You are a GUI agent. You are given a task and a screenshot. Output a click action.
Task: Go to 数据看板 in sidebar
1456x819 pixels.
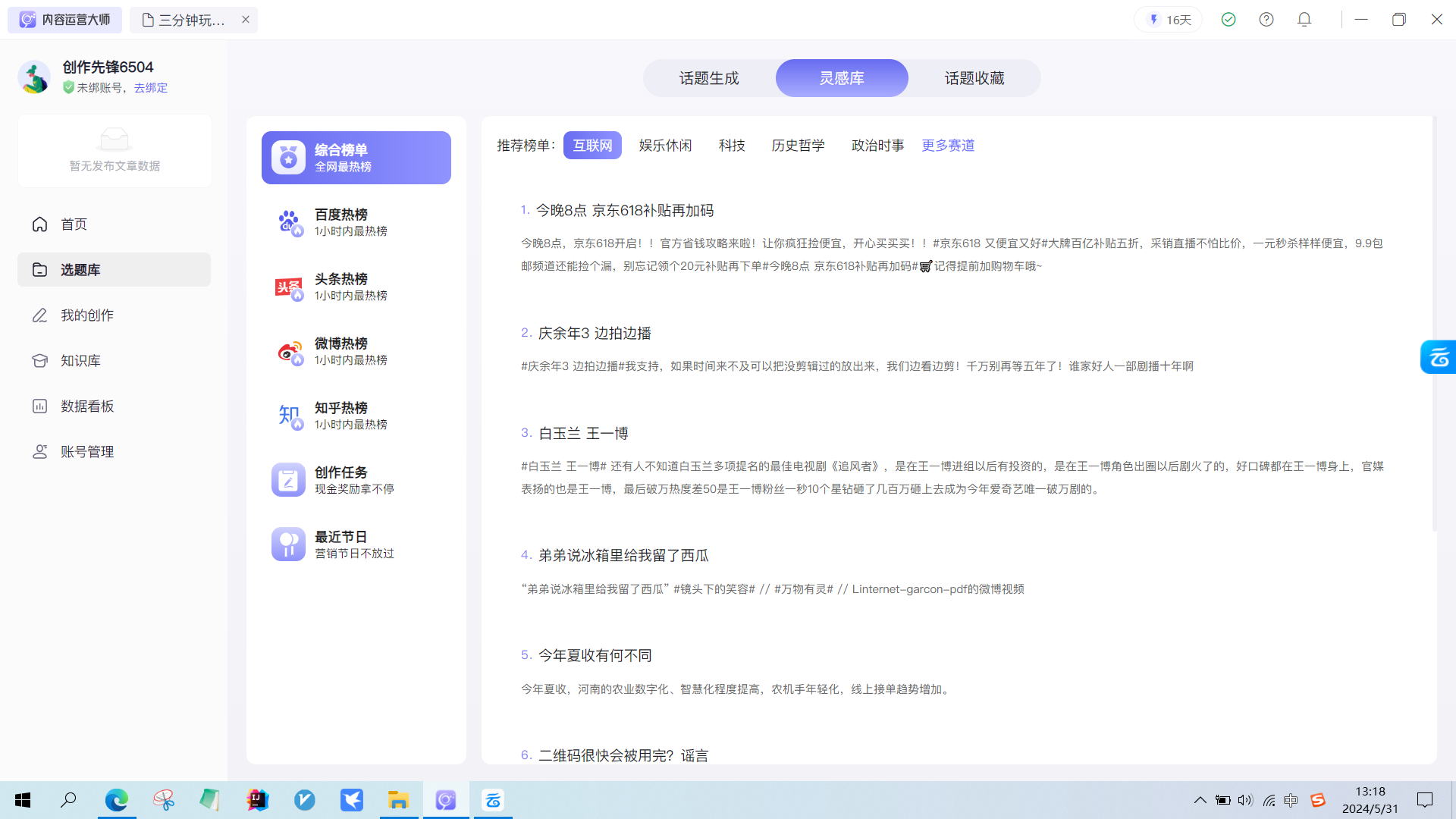(87, 406)
